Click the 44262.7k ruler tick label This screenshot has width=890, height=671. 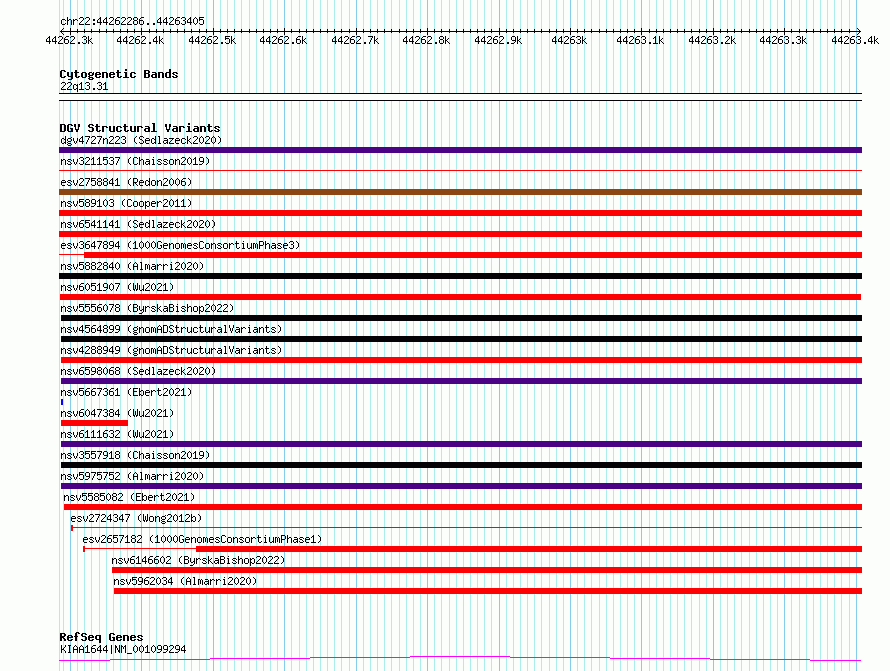[x=355, y=40]
